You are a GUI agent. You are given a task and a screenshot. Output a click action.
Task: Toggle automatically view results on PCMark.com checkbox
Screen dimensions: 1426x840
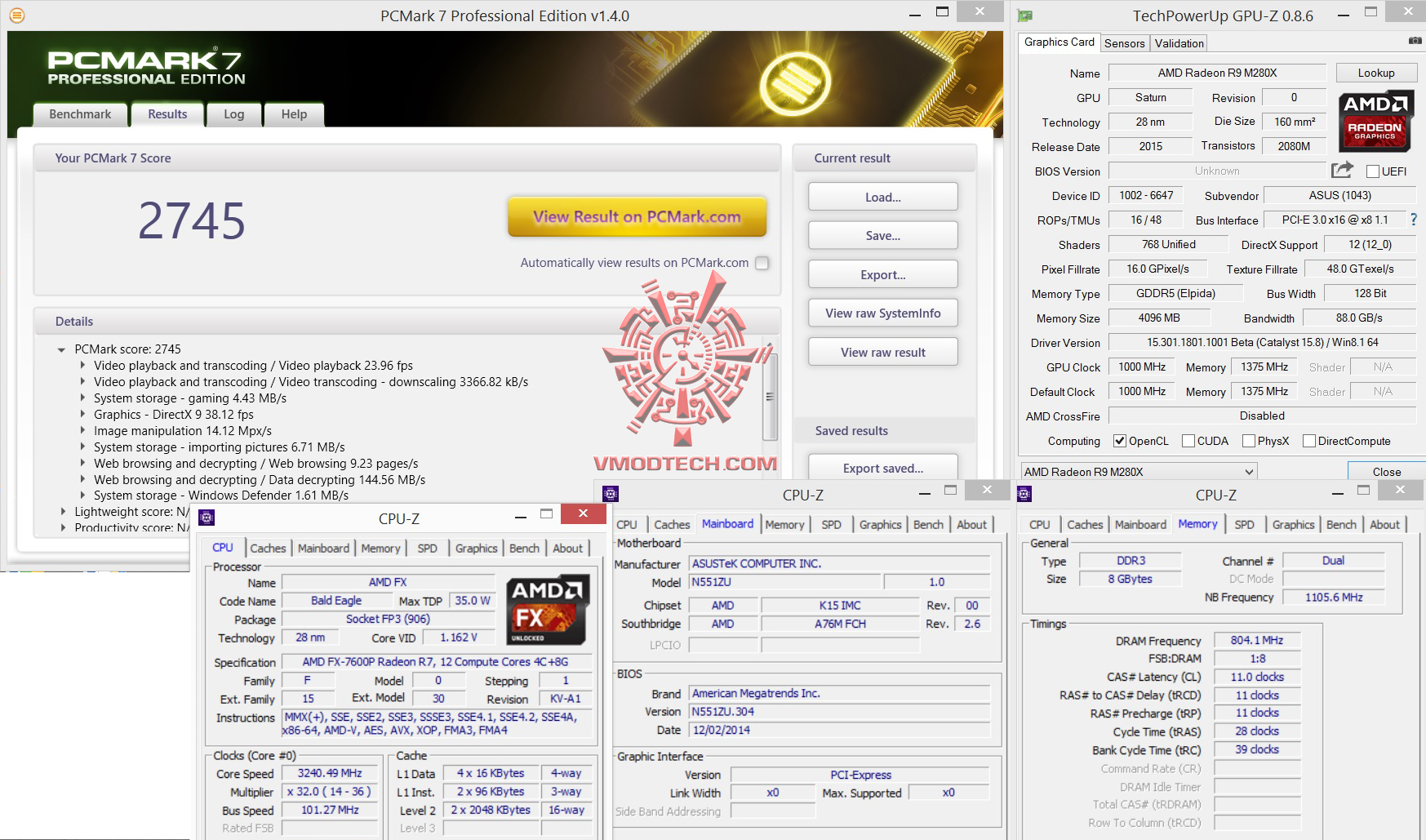pyautogui.click(x=762, y=263)
